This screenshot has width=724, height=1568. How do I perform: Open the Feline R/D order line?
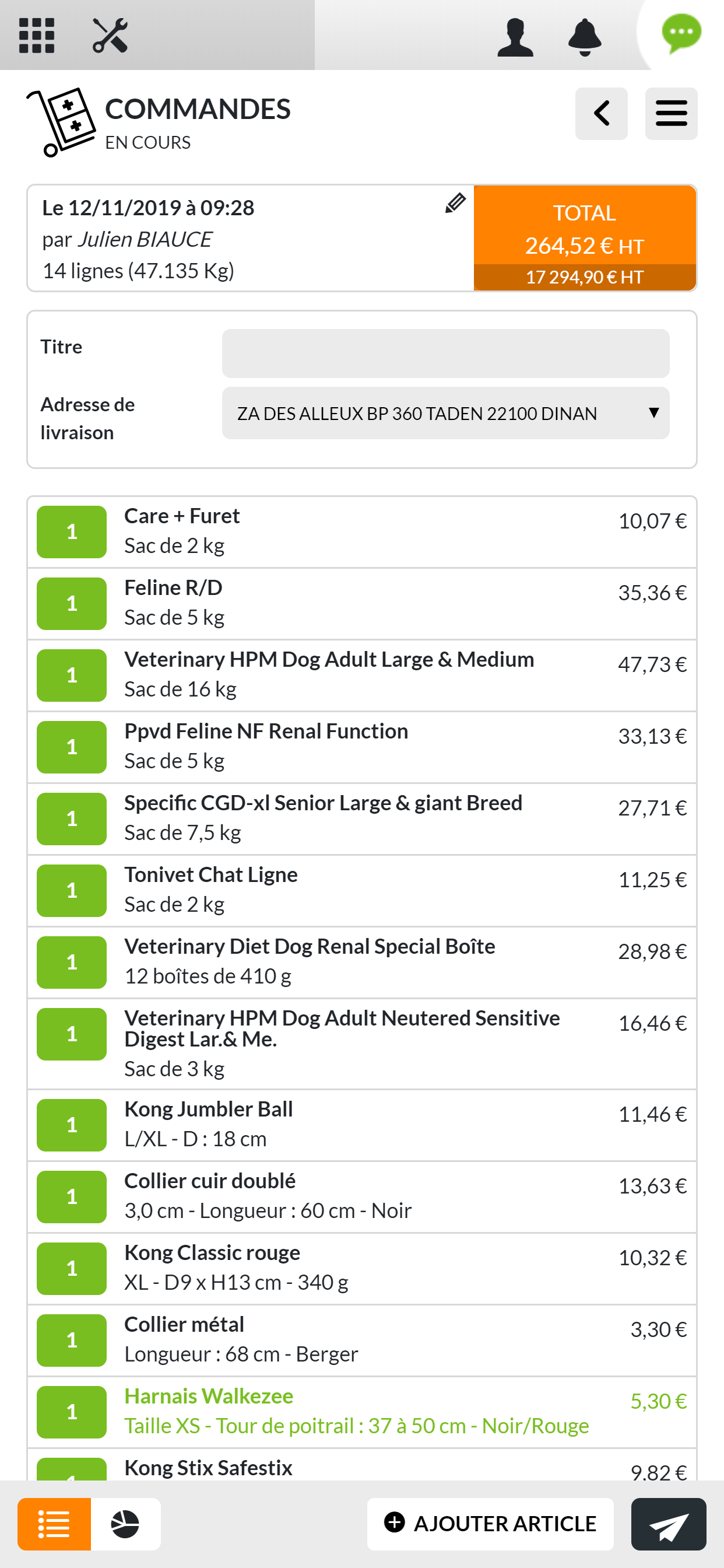coord(356,603)
